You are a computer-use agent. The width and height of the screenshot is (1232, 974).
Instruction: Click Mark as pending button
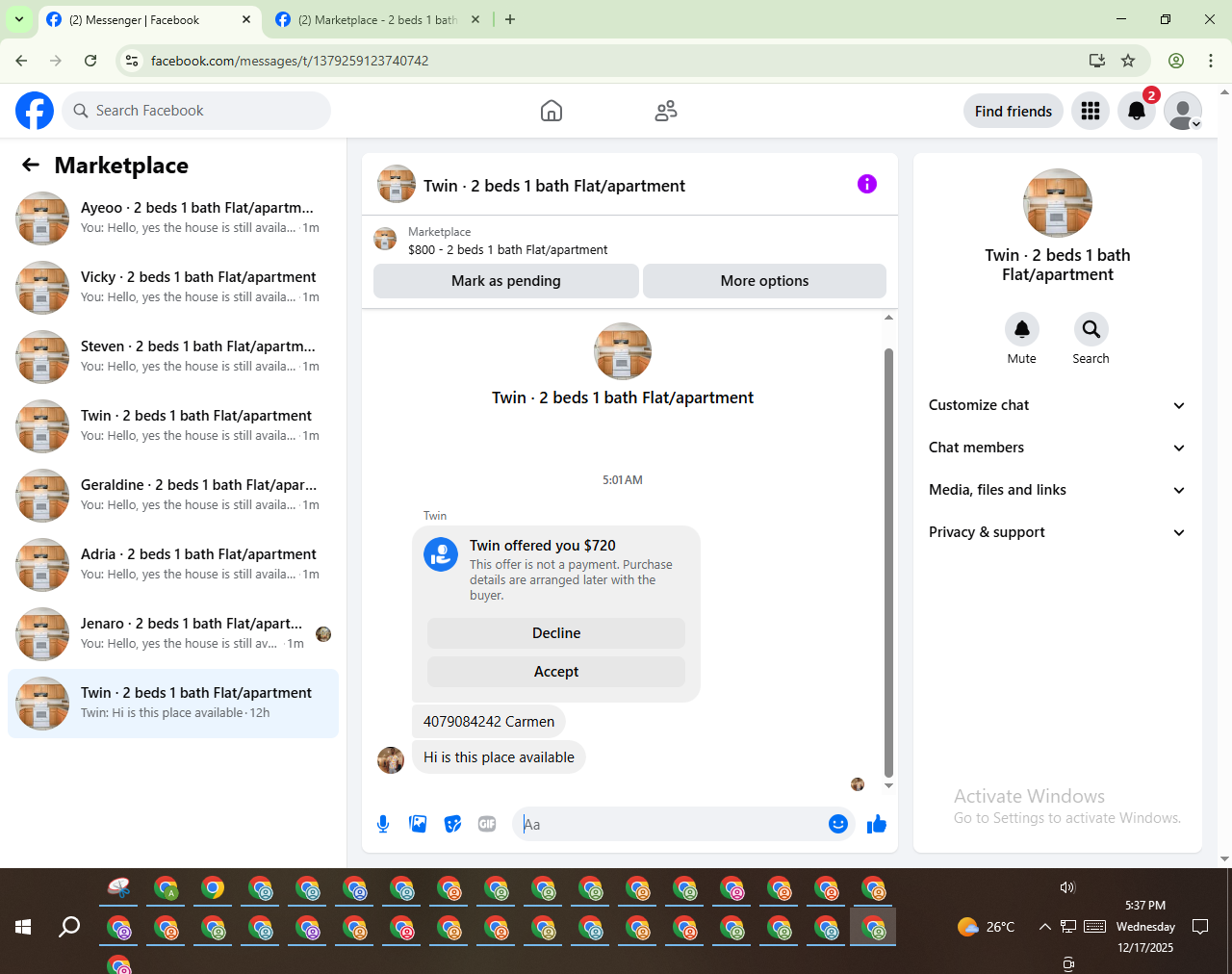click(x=506, y=281)
